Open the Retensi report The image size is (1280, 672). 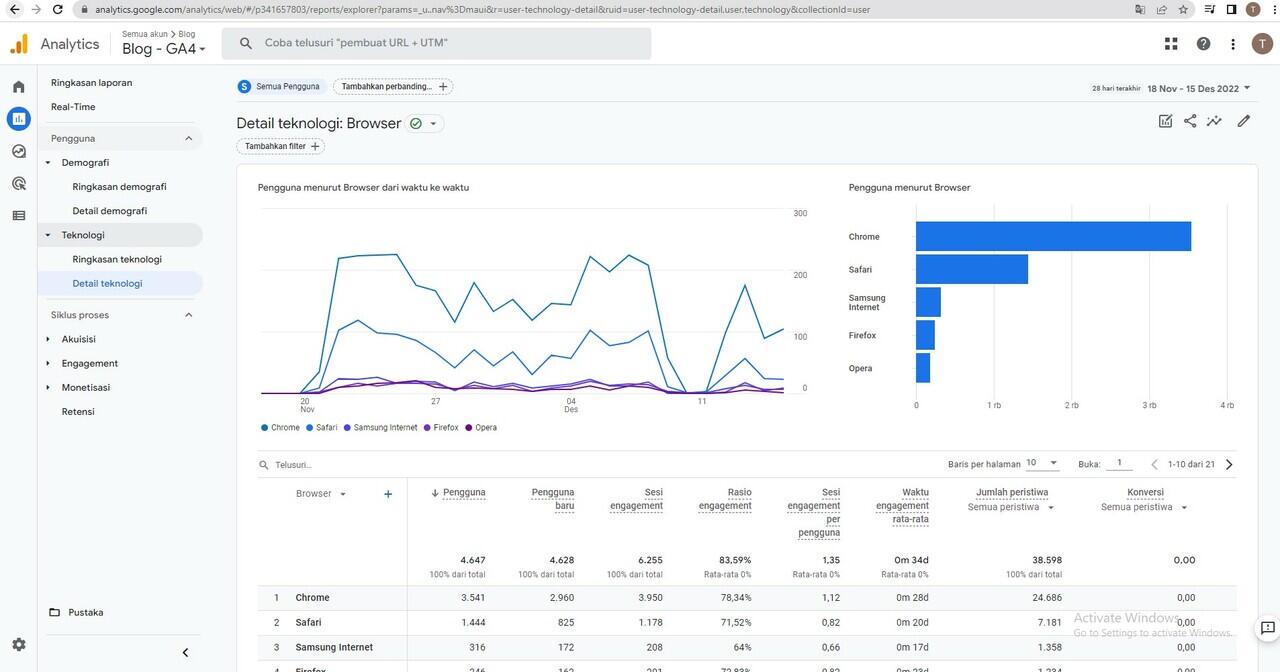(x=78, y=412)
